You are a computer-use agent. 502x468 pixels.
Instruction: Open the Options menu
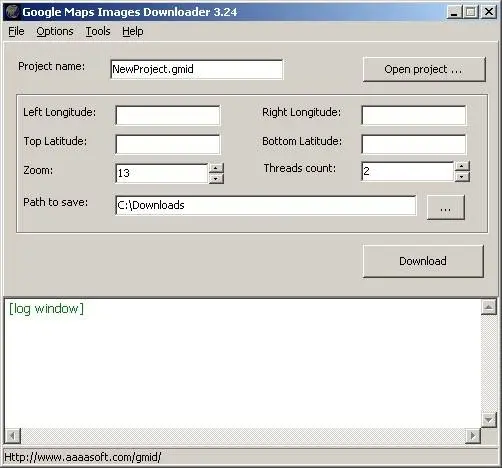point(55,31)
